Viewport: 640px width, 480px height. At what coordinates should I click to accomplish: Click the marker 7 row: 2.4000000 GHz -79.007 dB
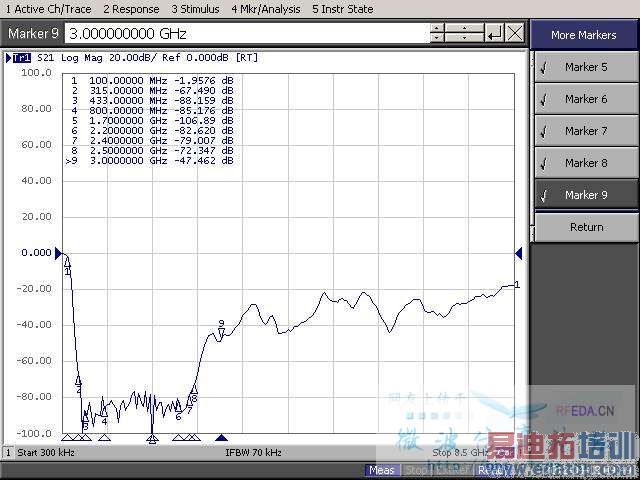(x=151, y=140)
